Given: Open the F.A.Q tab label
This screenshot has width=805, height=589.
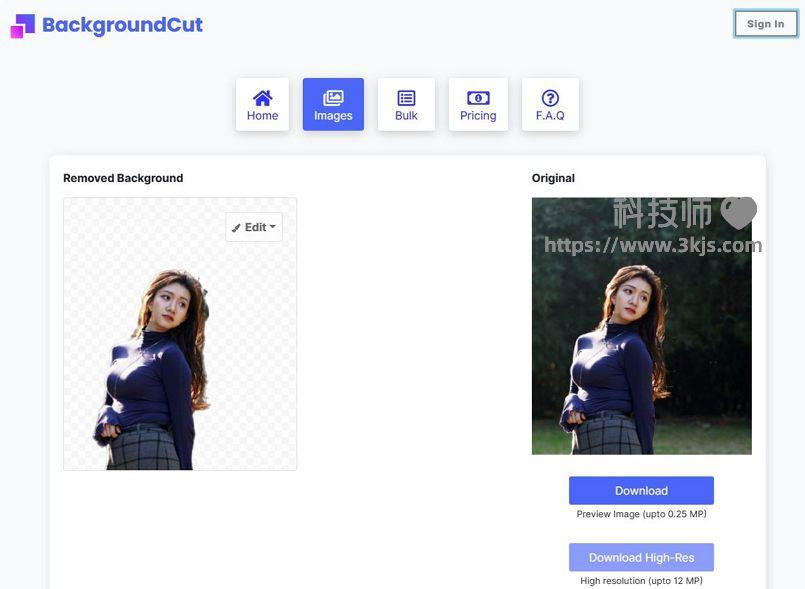Looking at the screenshot, I should coord(550,116).
